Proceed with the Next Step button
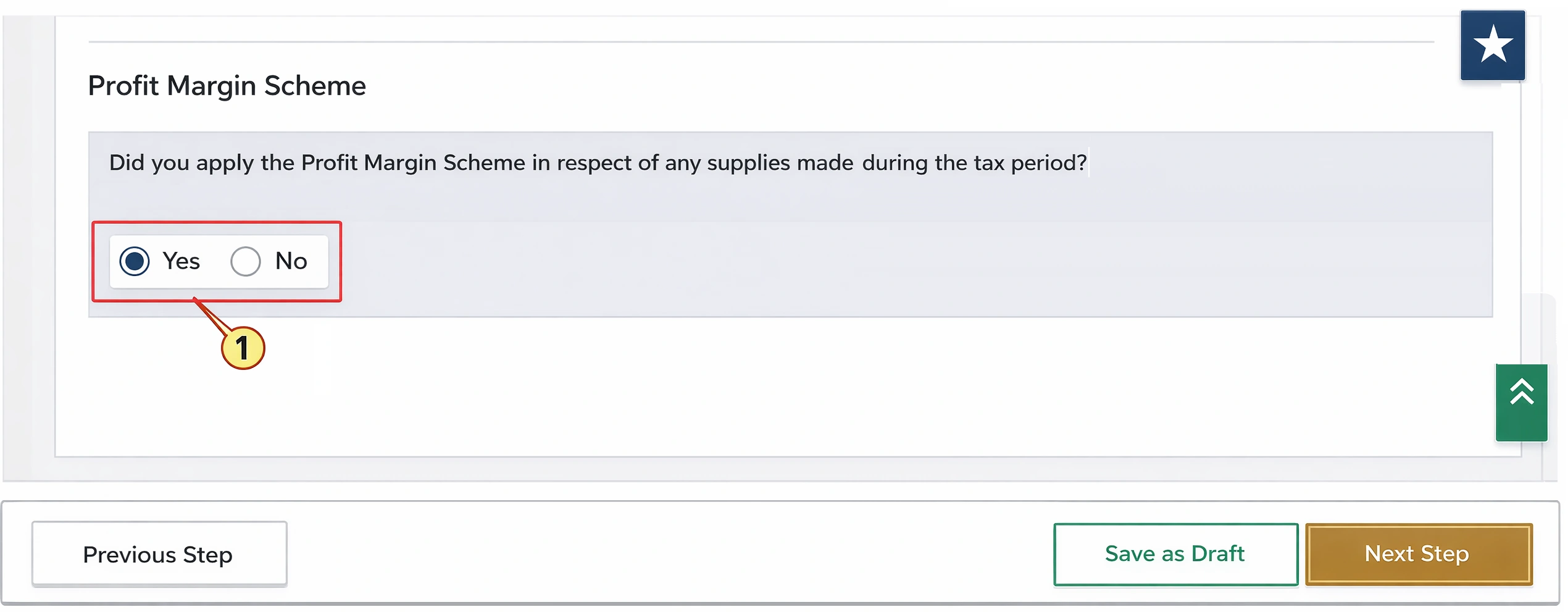1568x612 pixels. click(x=1417, y=554)
